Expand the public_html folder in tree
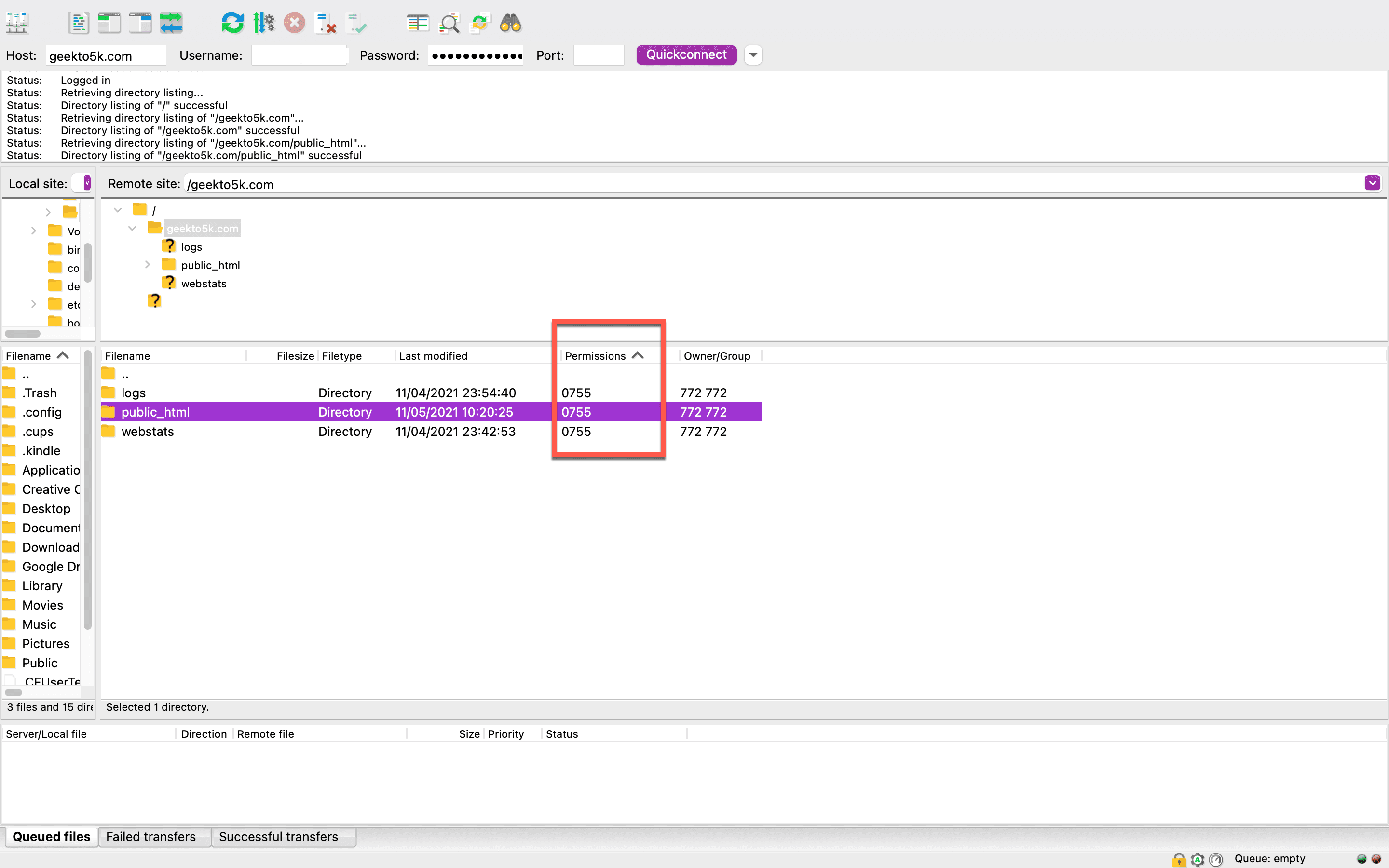1389x868 pixels. (x=147, y=264)
